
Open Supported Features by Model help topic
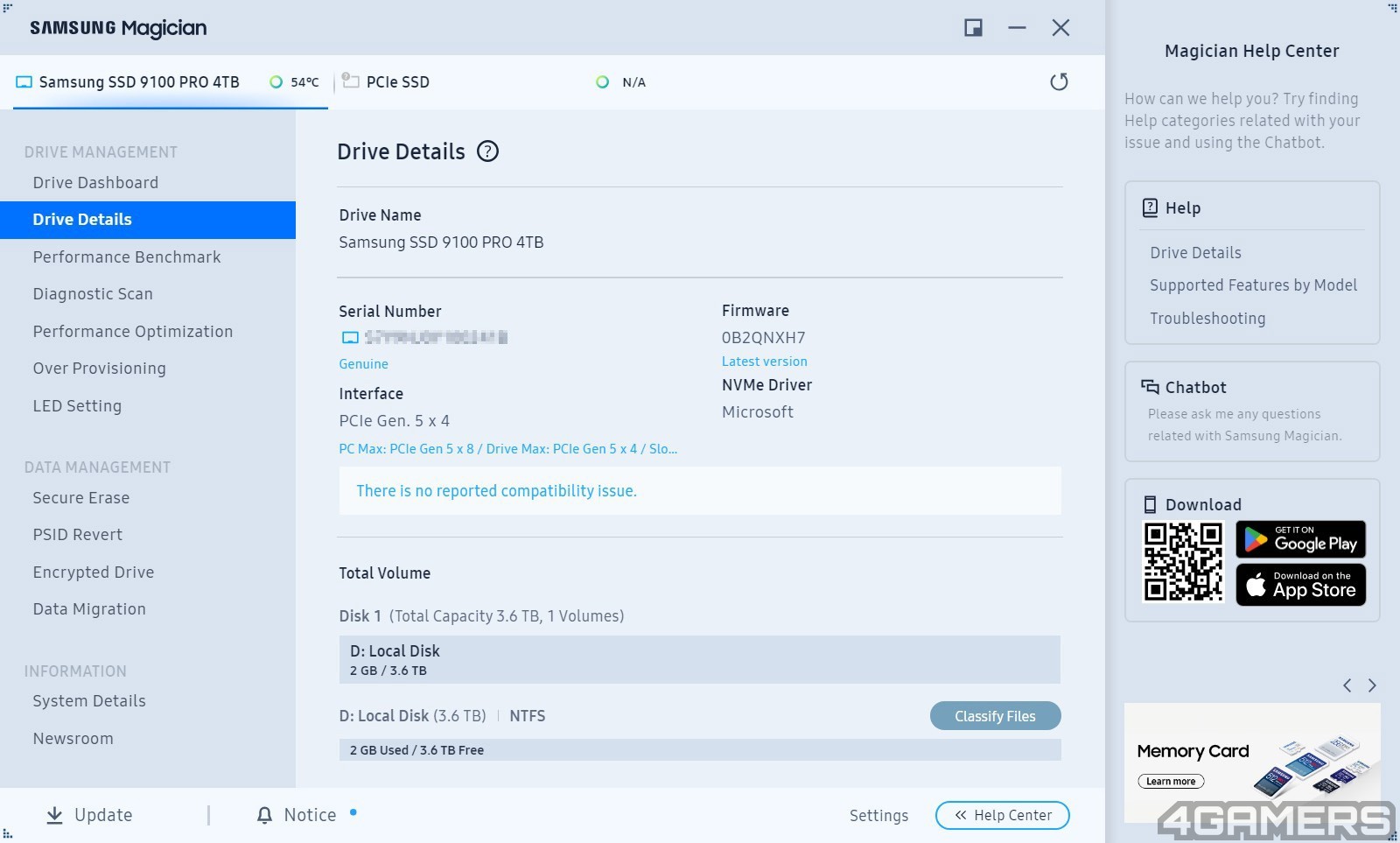pyautogui.click(x=1253, y=285)
